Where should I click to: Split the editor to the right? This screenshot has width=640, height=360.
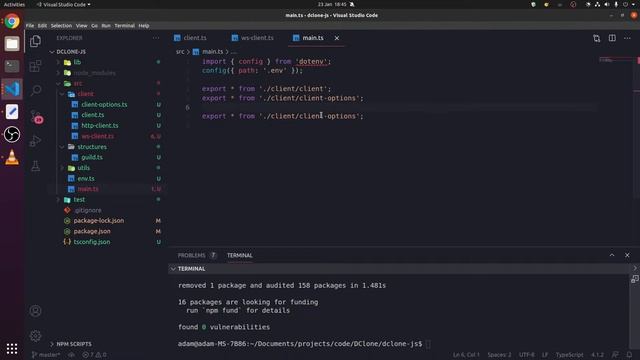(x=612, y=38)
